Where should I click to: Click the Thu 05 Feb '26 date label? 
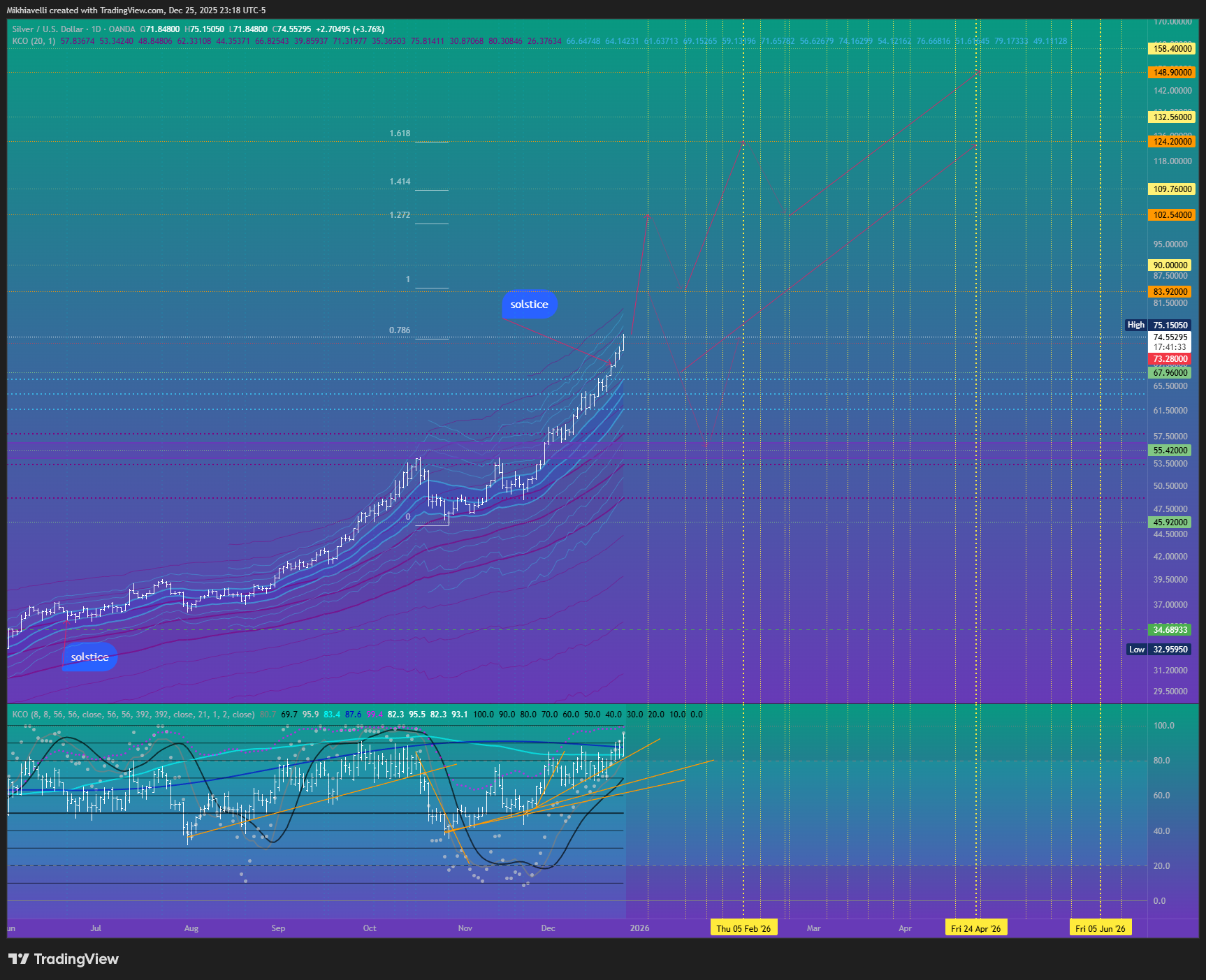(x=743, y=928)
